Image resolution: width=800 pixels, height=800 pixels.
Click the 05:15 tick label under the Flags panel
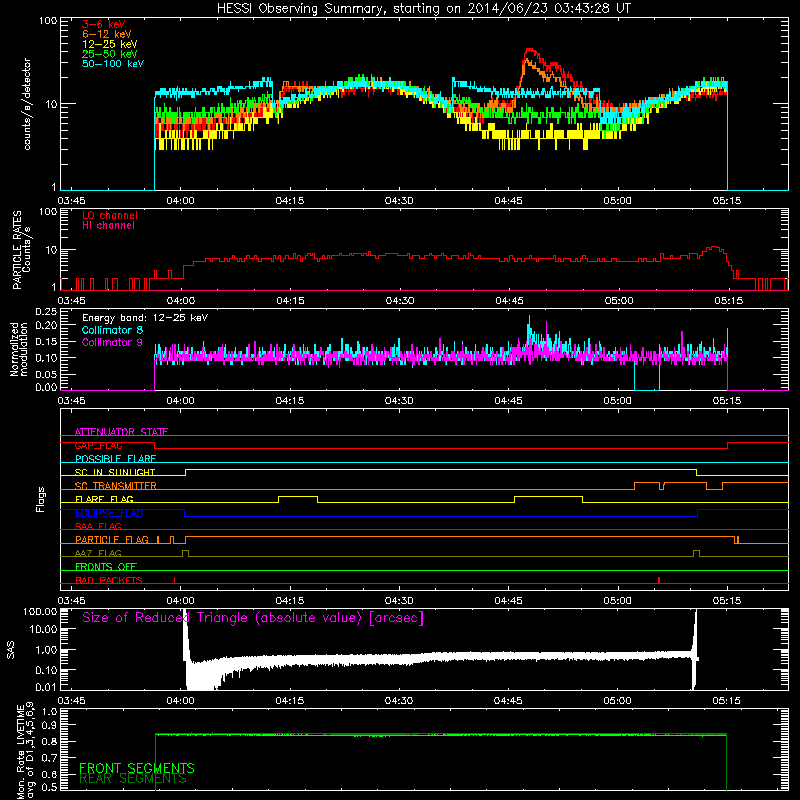[x=727, y=601]
